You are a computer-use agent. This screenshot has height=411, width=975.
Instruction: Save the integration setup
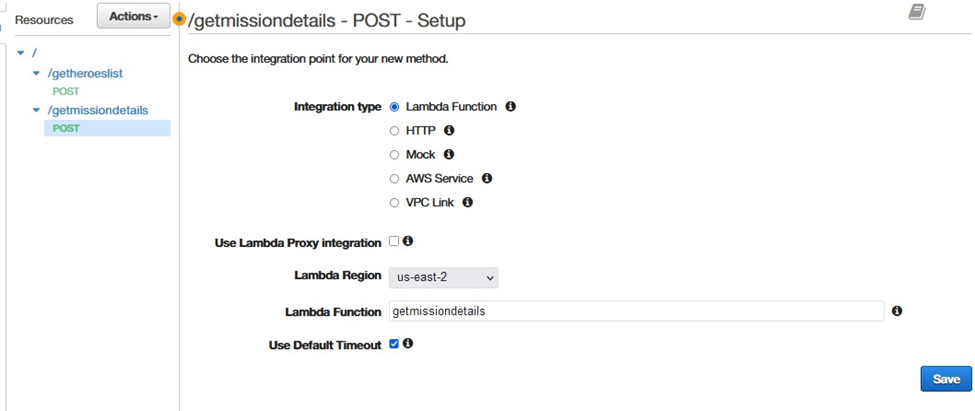946,379
